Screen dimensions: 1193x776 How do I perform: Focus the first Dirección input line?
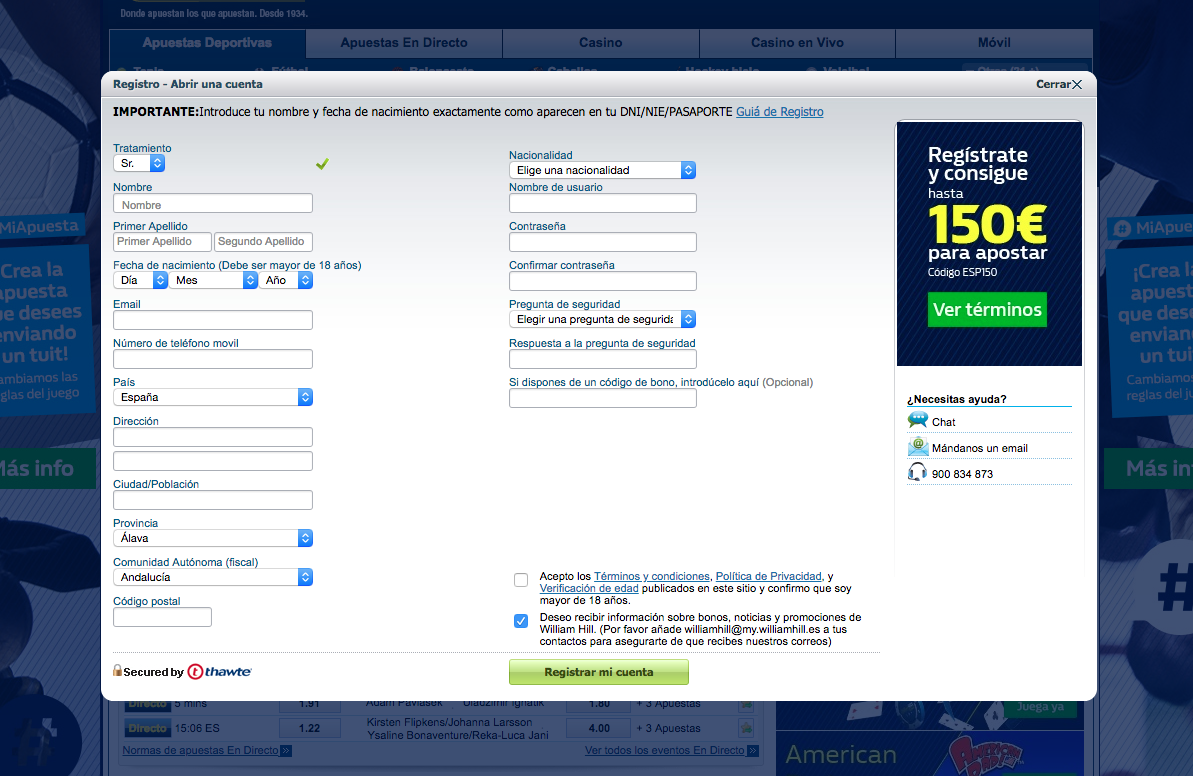[213, 437]
